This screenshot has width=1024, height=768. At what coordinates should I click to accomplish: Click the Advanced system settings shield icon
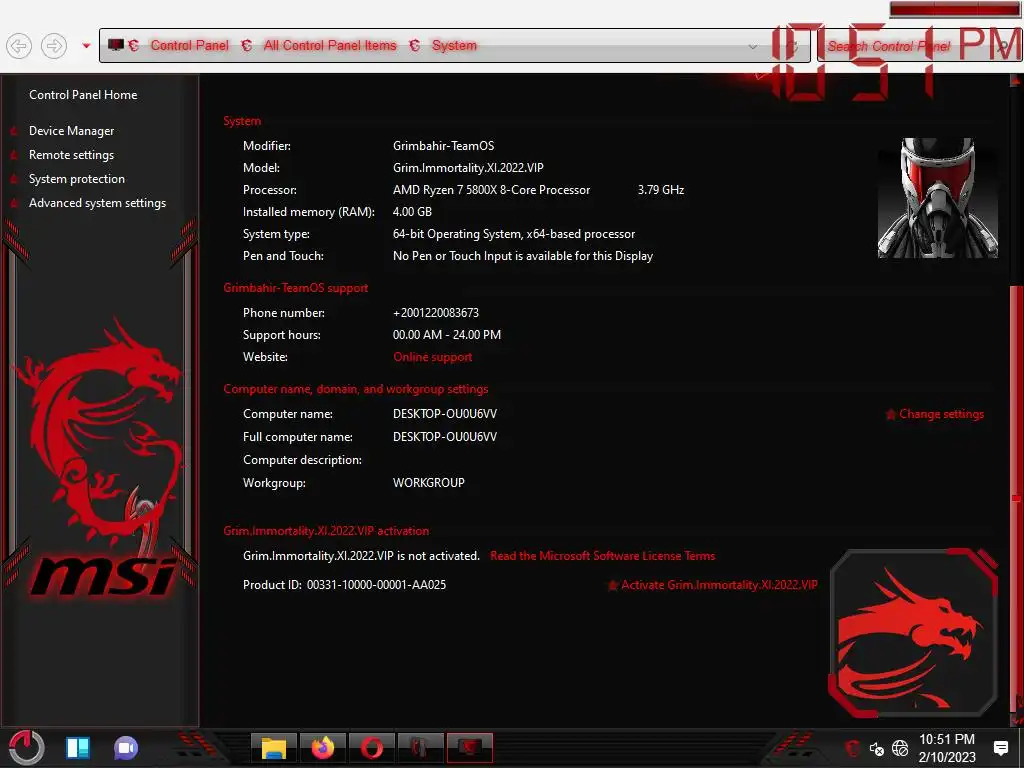pos(14,204)
